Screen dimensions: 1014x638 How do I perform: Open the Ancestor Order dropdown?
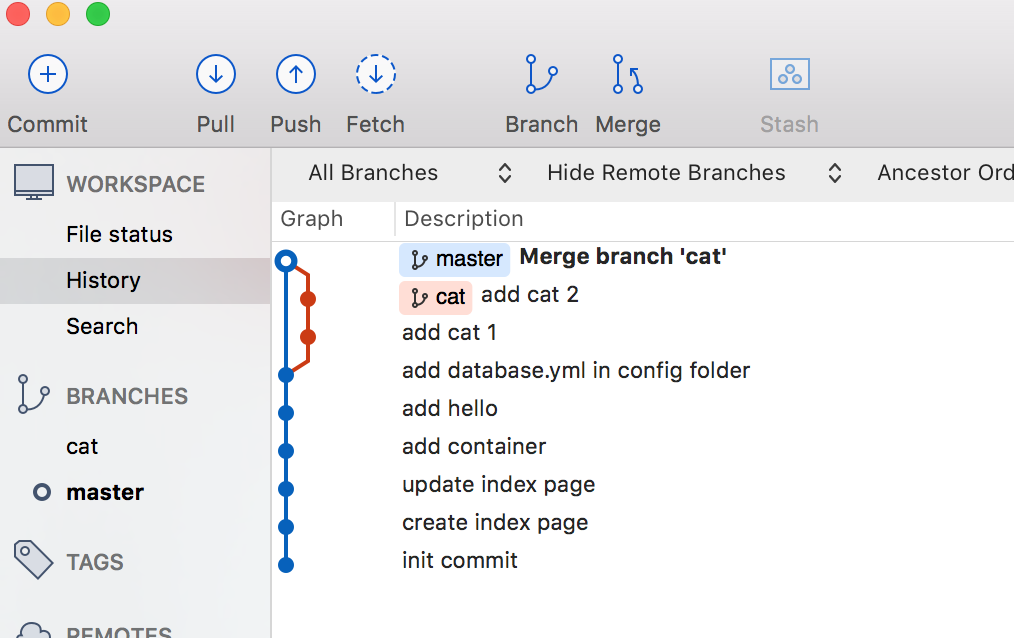coord(944,172)
